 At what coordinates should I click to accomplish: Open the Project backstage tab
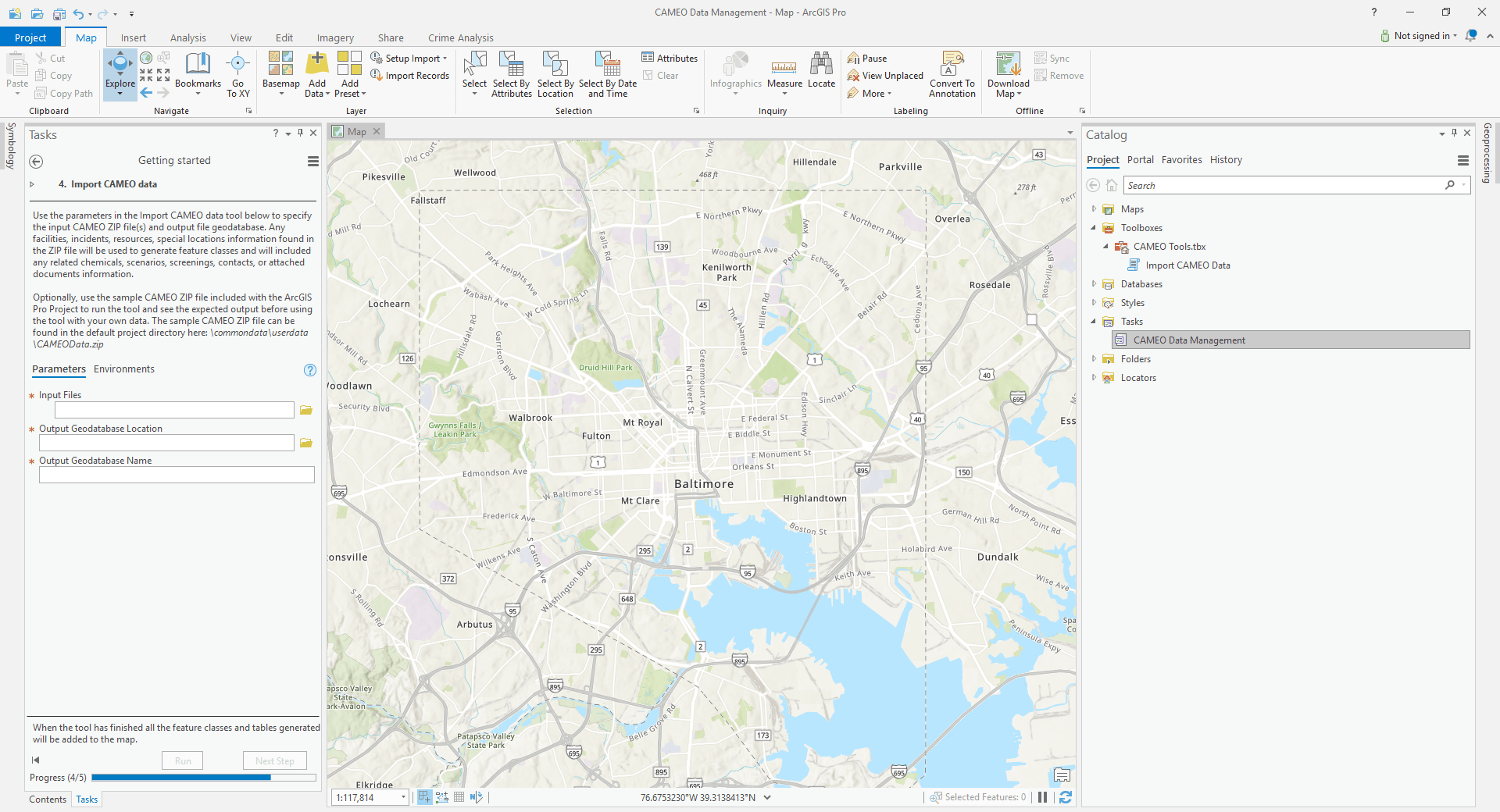coord(30,37)
